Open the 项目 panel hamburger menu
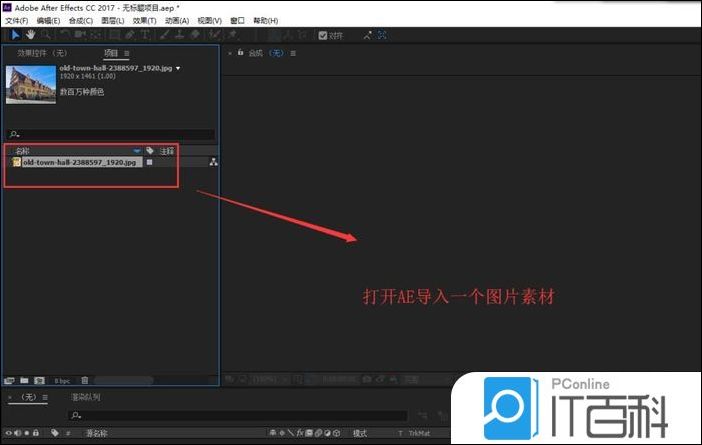Viewport: 702px width, 445px height. click(127, 53)
